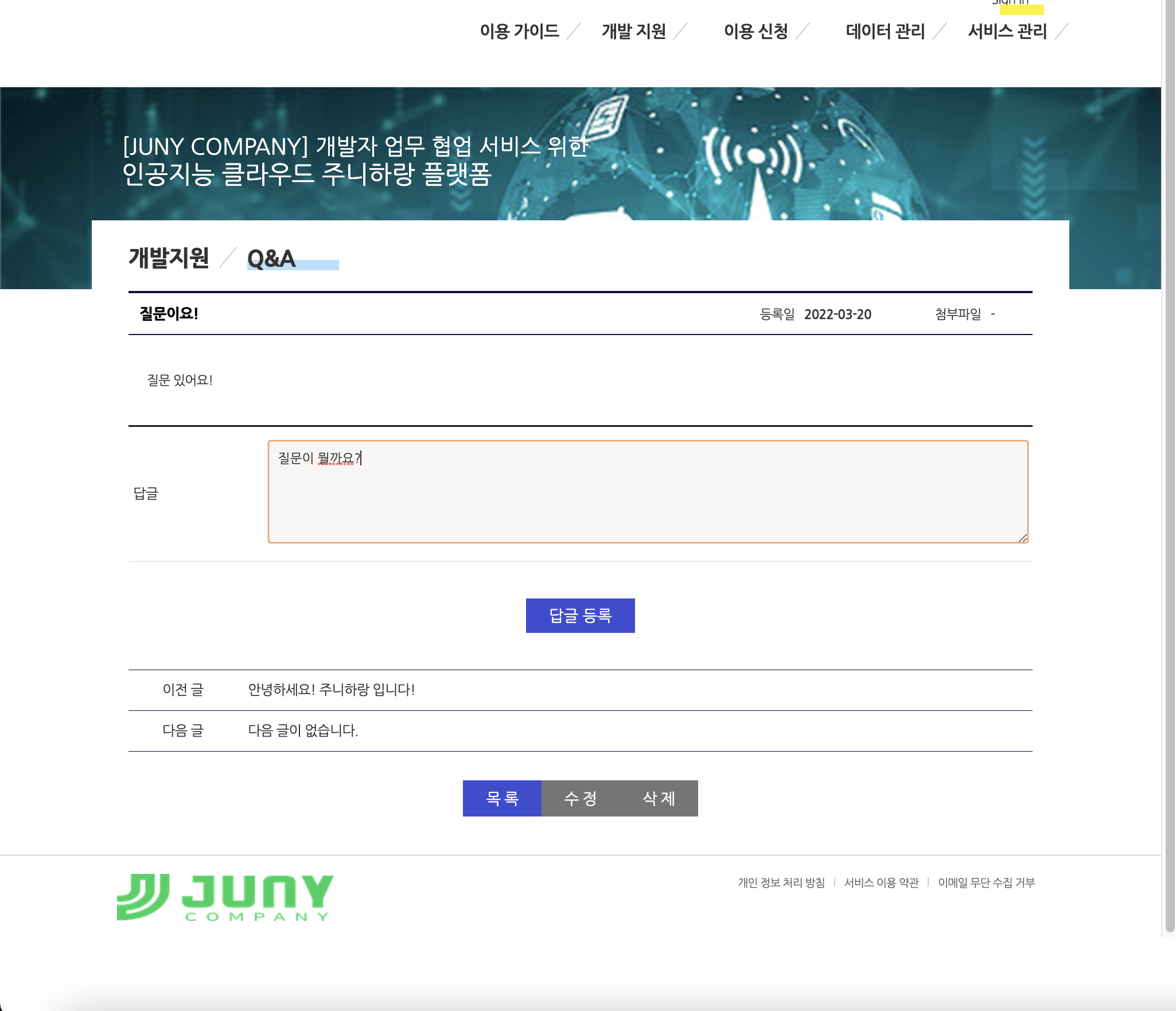Focus the 답글 reply text area

pyautogui.click(x=648, y=492)
